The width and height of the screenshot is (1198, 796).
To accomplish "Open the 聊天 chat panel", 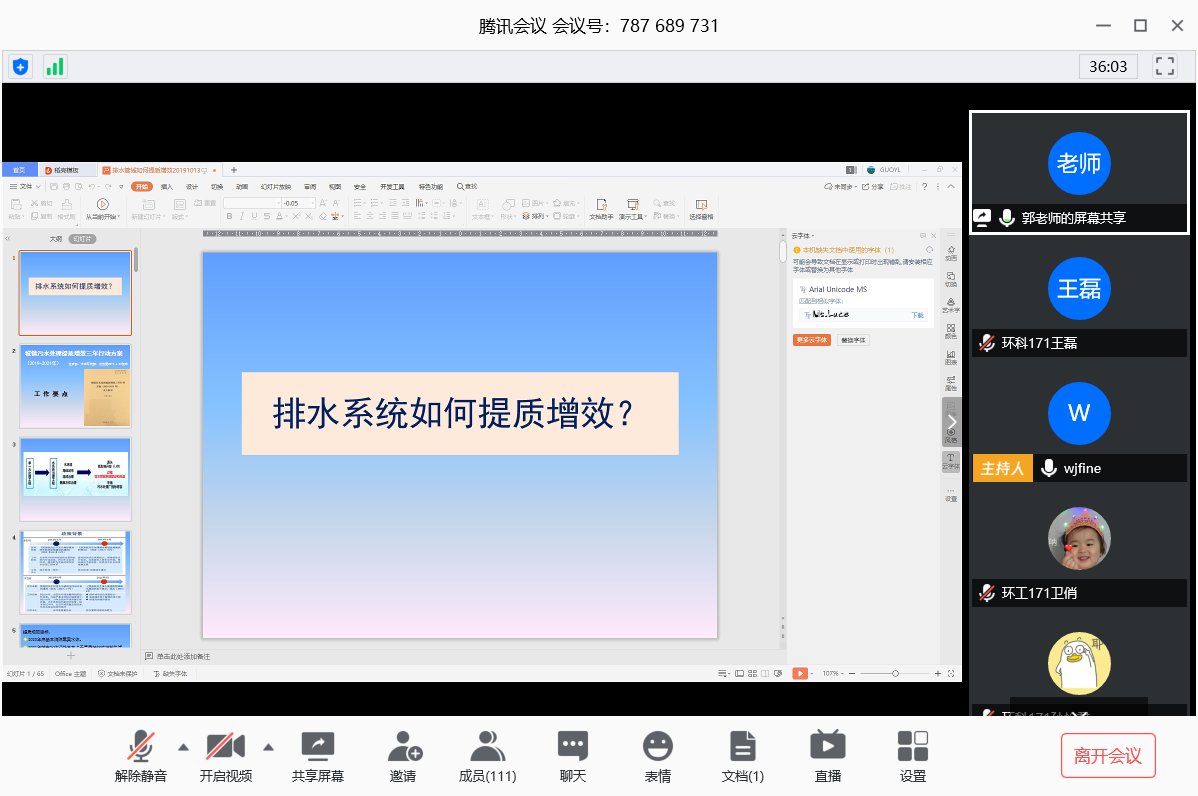I will pyautogui.click(x=572, y=748).
